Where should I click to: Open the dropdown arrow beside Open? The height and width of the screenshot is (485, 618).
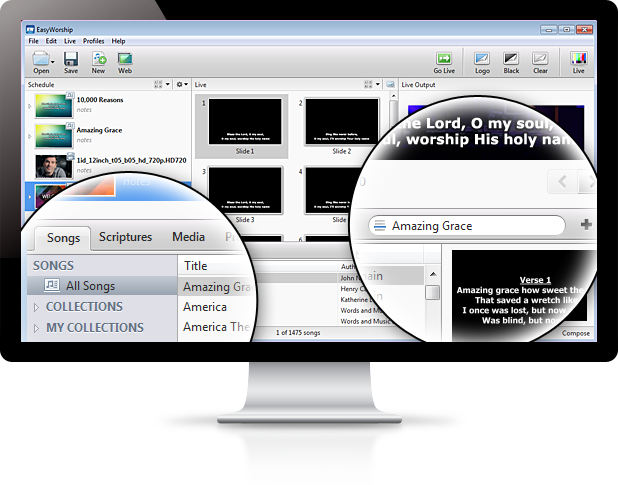(53, 62)
